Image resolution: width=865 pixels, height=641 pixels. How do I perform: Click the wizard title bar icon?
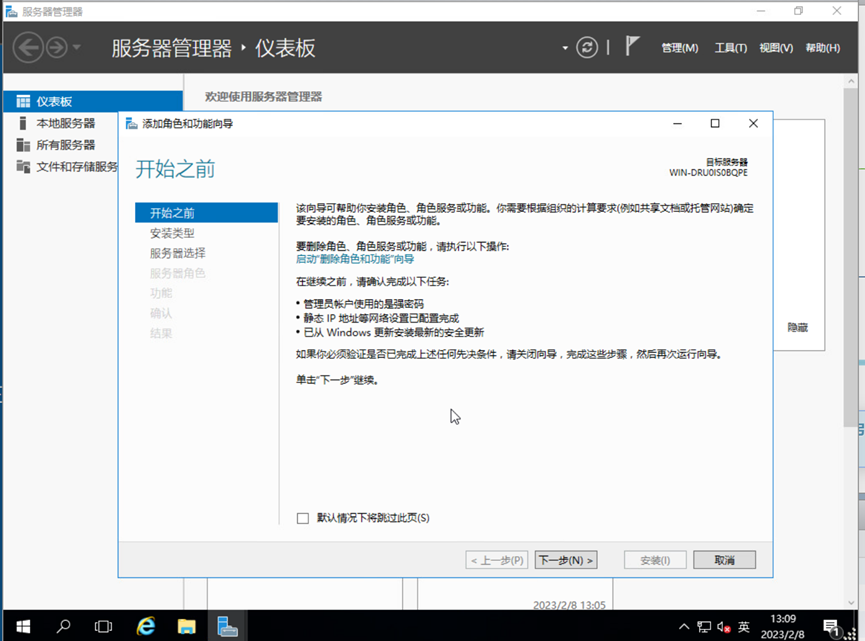click(x=131, y=124)
